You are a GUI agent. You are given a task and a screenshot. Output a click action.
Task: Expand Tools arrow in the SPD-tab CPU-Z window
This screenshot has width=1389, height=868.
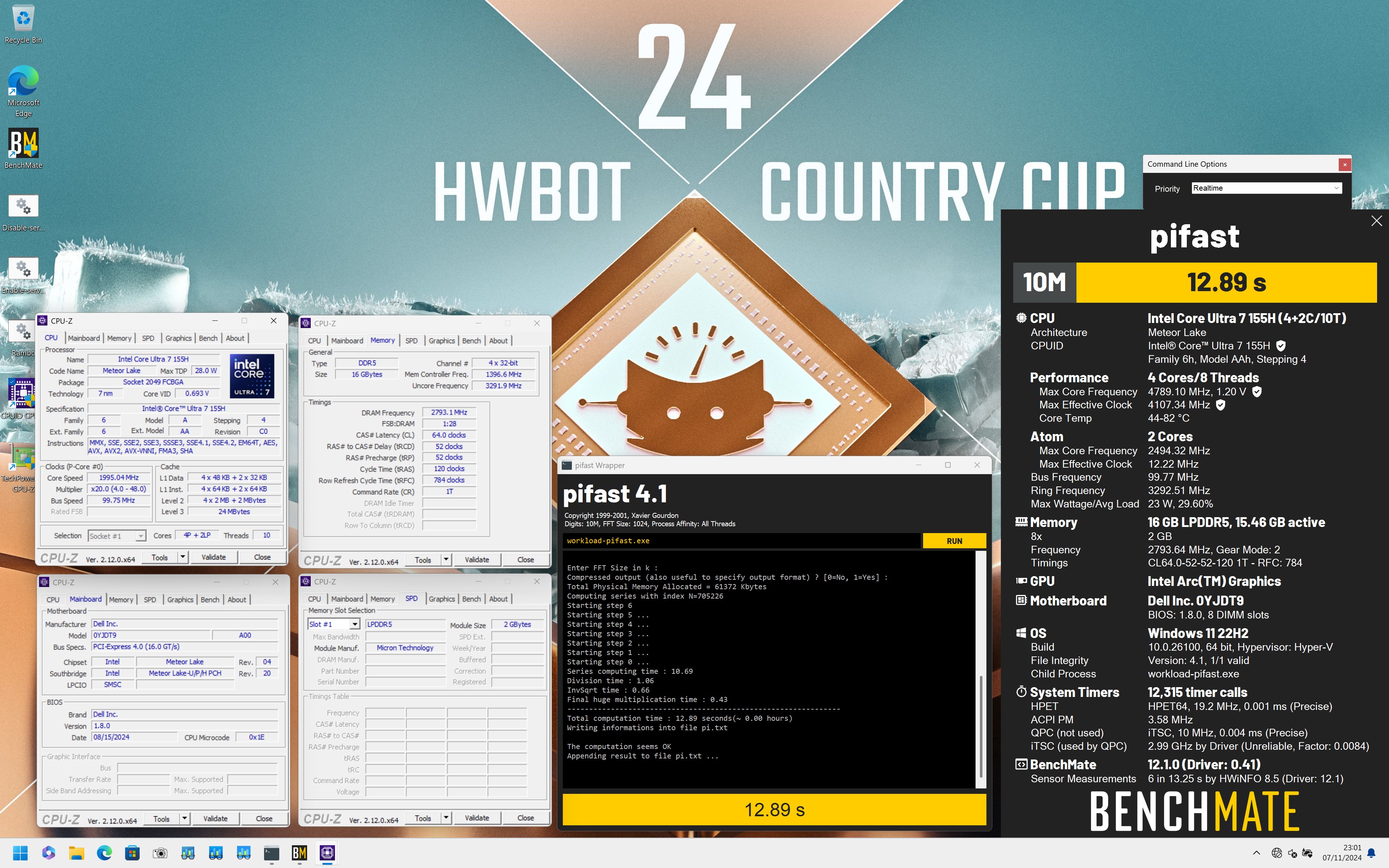tap(446, 817)
